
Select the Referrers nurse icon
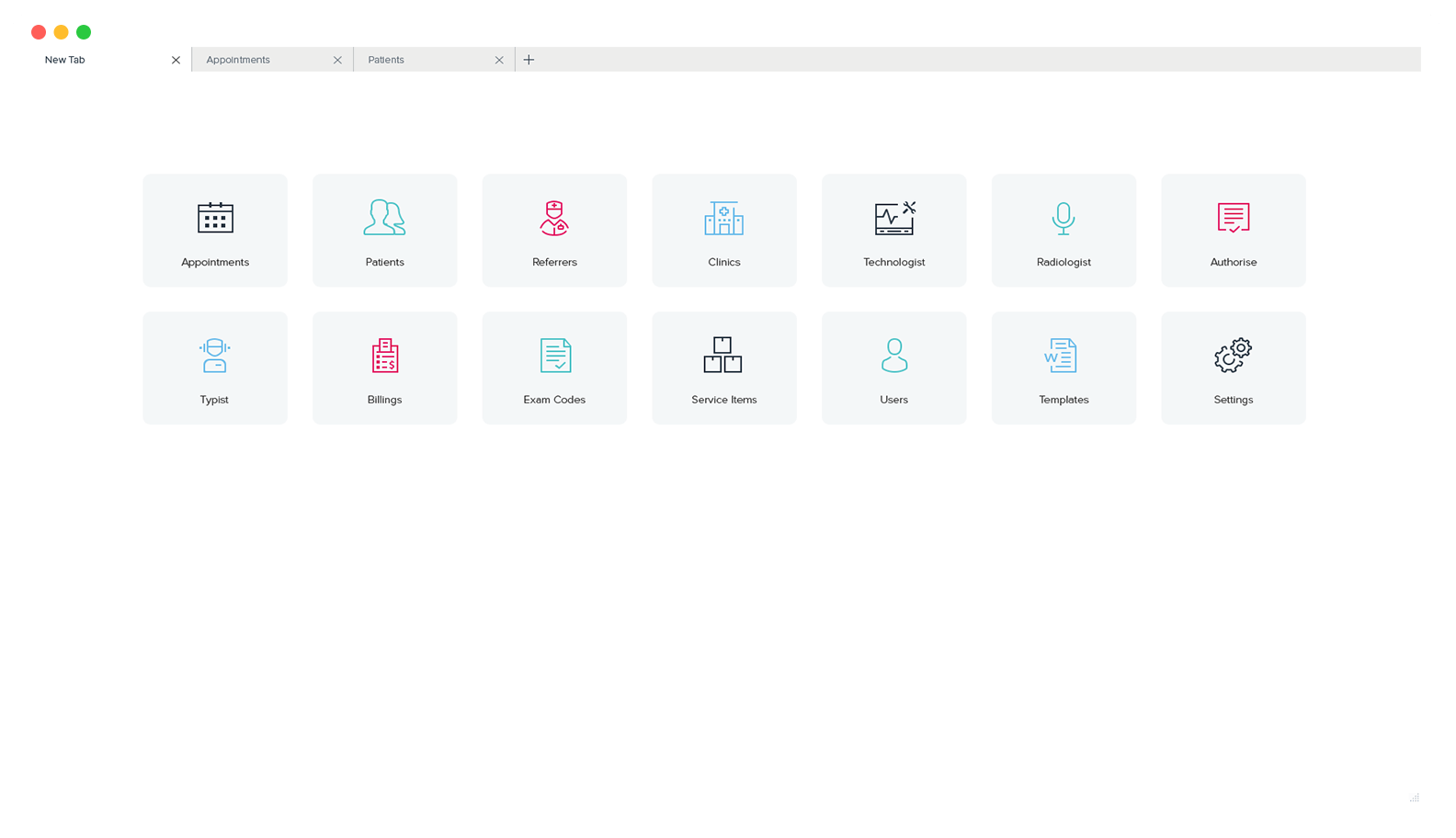[554, 218]
